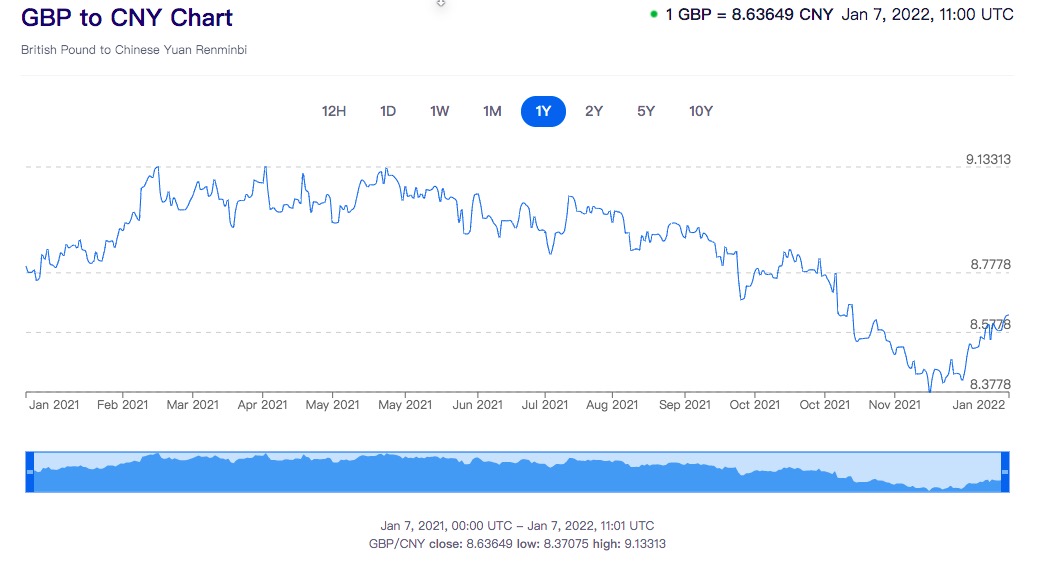Click the blue range navigator area

(517, 472)
